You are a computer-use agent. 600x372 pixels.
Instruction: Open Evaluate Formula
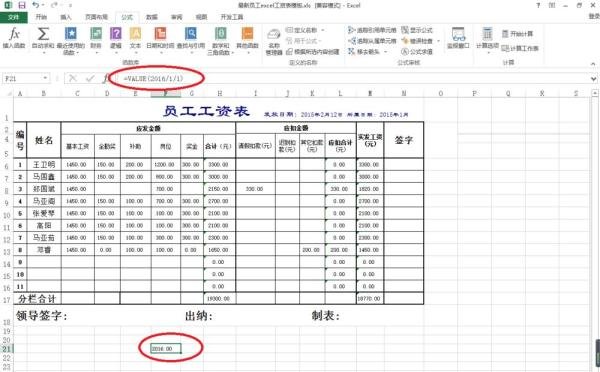click(x=417, y=51)
